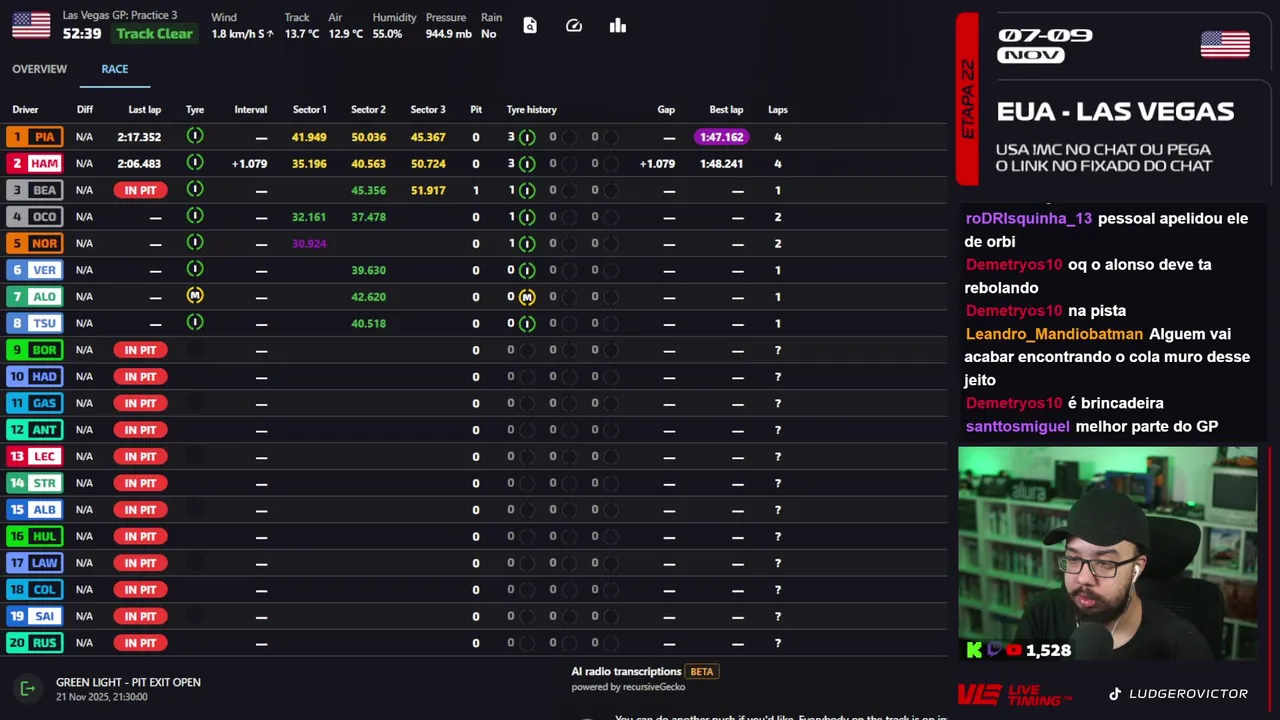Select the RACE tab
The width and height of the screenshot is (1280, 720).
coord(114,69)
